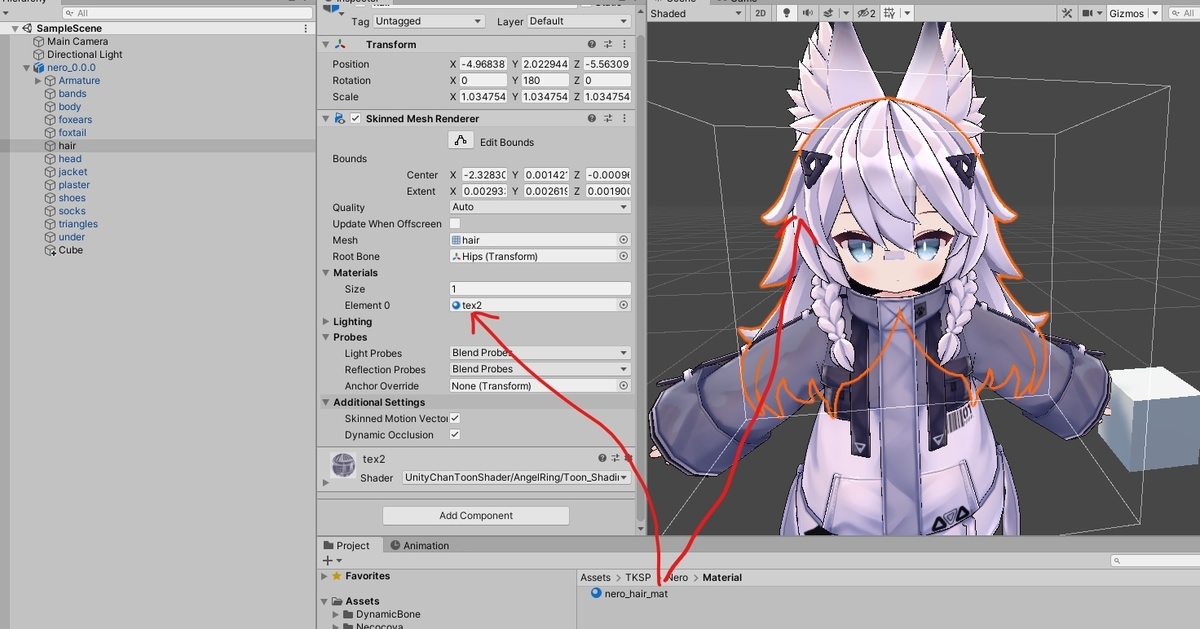
Task: Toggle hidden objects visibility count icon
Action: pos(866,14)
